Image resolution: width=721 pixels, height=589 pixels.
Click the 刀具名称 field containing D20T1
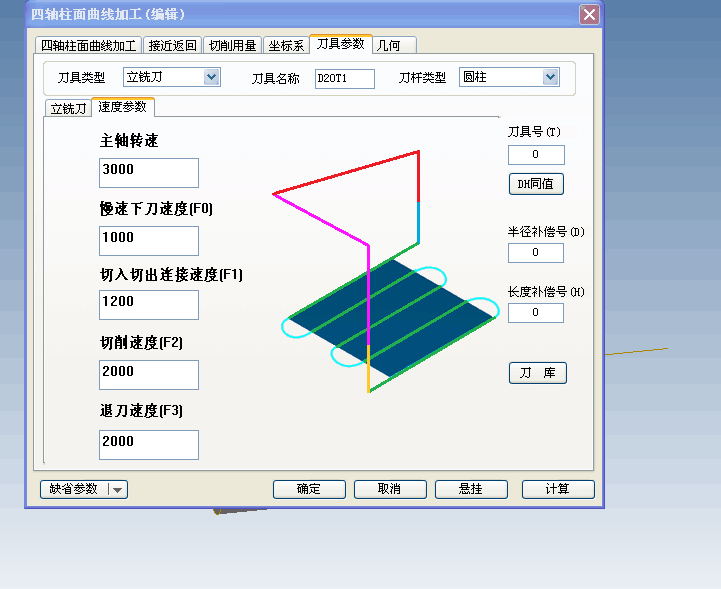tap(344, 78)
